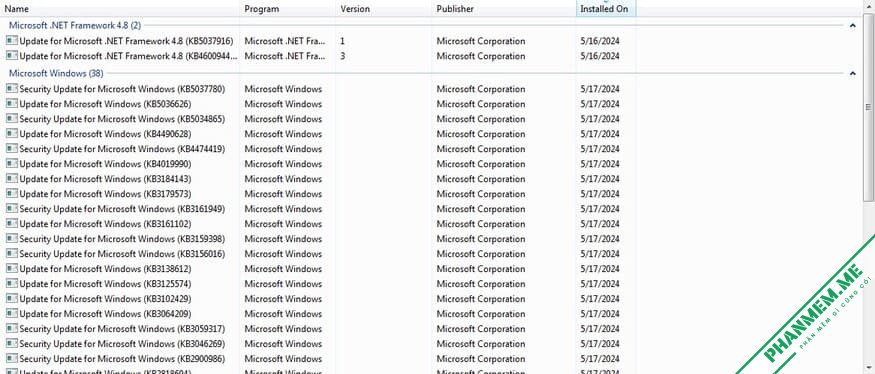Click version value 3 for KB4600944

[x=343, y=56]
